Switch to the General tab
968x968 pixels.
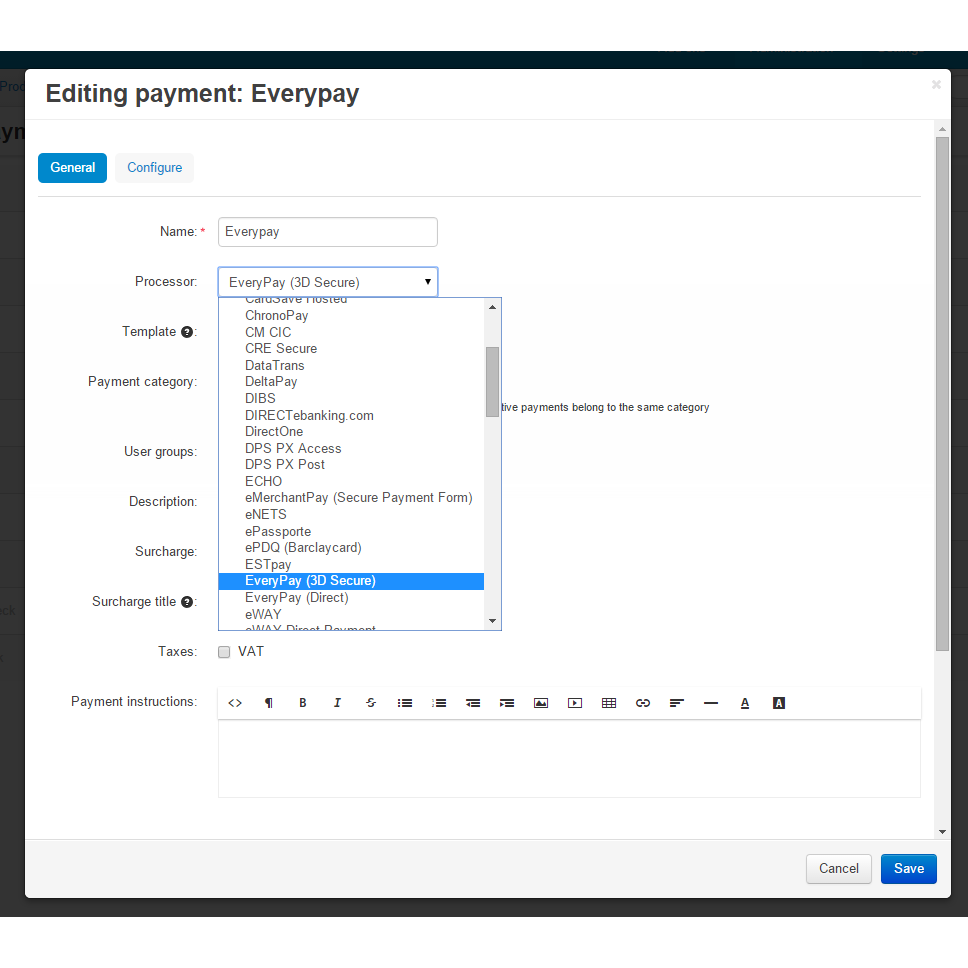coord(72,168)
